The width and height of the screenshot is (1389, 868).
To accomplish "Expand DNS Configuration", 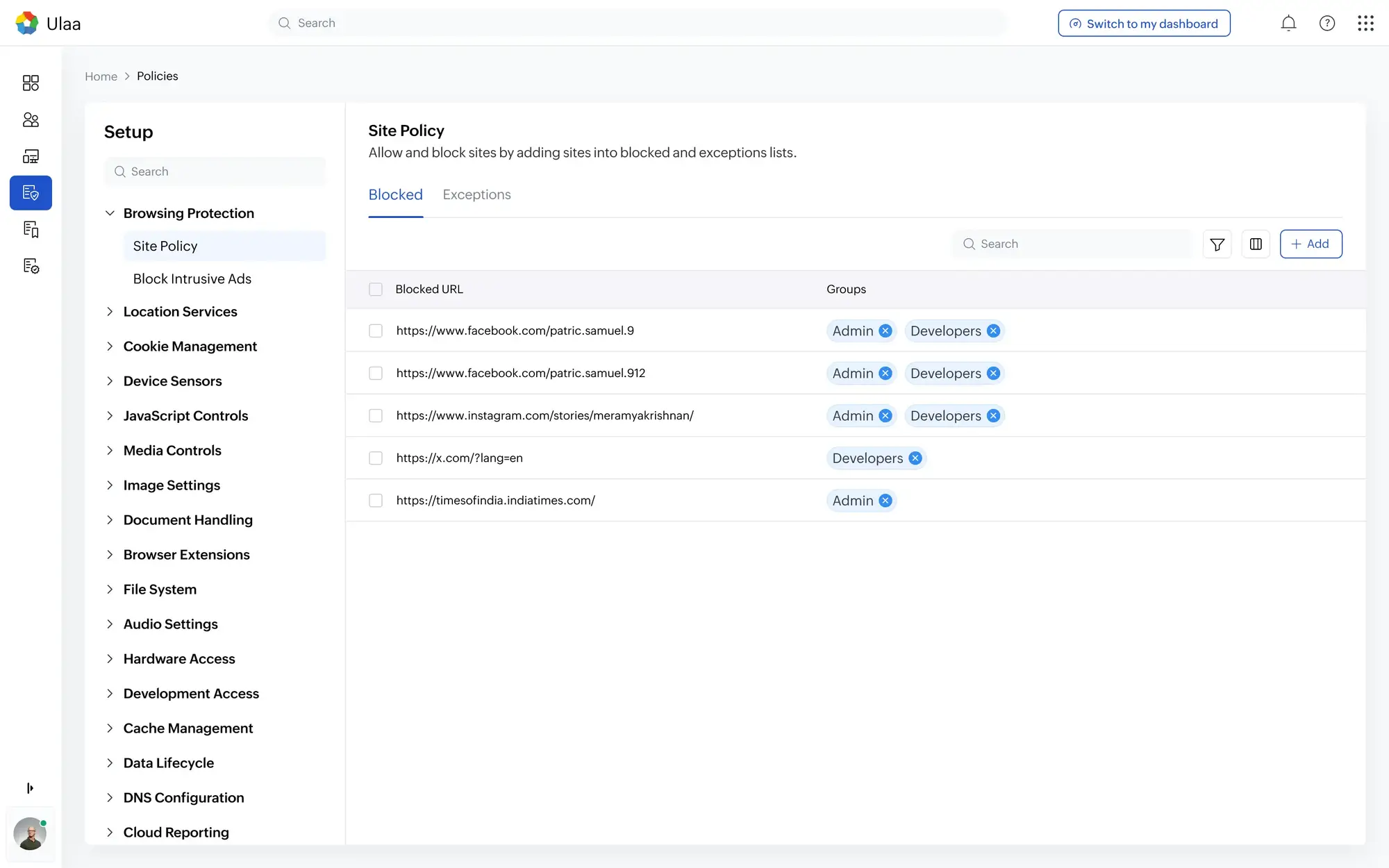I will (110, 798).
